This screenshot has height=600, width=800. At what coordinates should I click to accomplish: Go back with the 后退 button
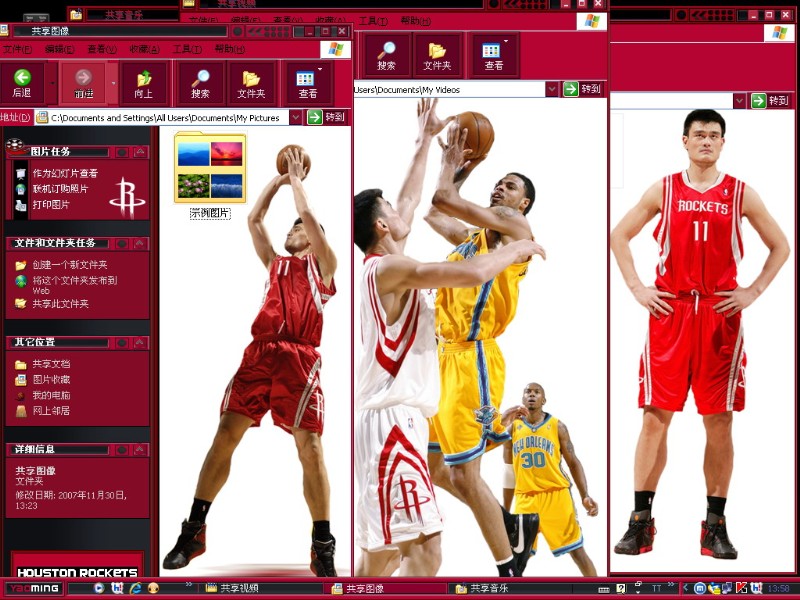click(x=22, y=84)
